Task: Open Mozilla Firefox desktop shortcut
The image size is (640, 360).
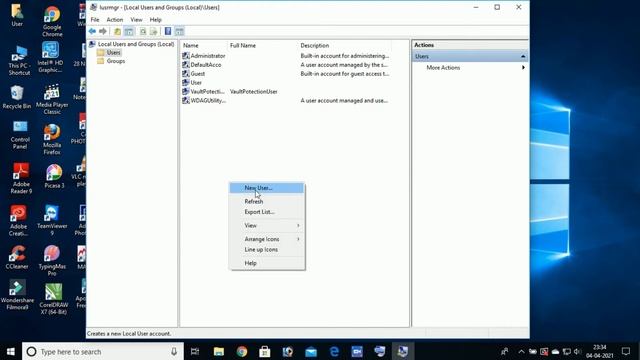Action: click(x=52, y=140)
